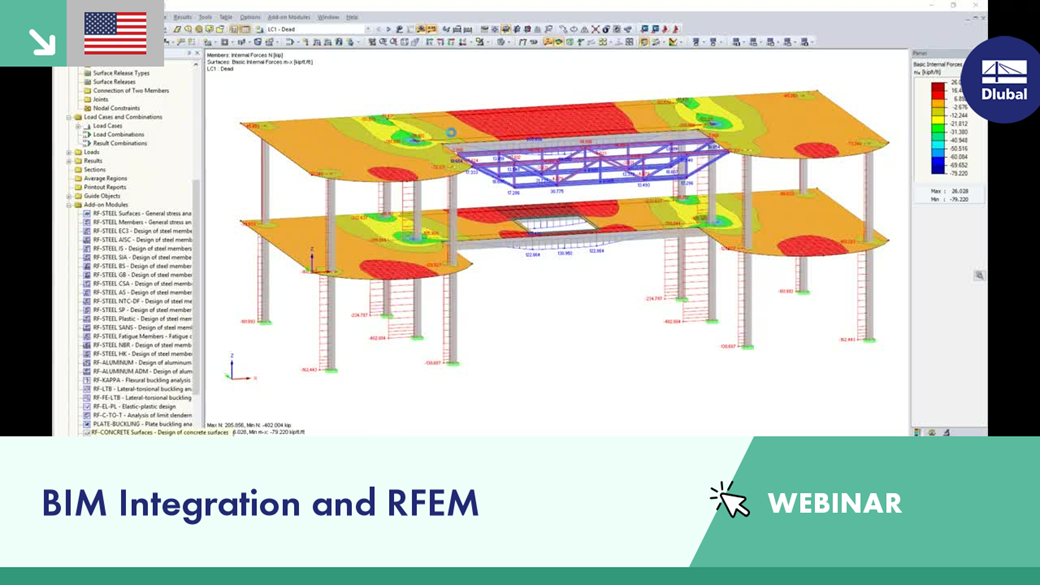
Task: Open the Tools menu
Action: pyautogui.click(x=206, y=17)
